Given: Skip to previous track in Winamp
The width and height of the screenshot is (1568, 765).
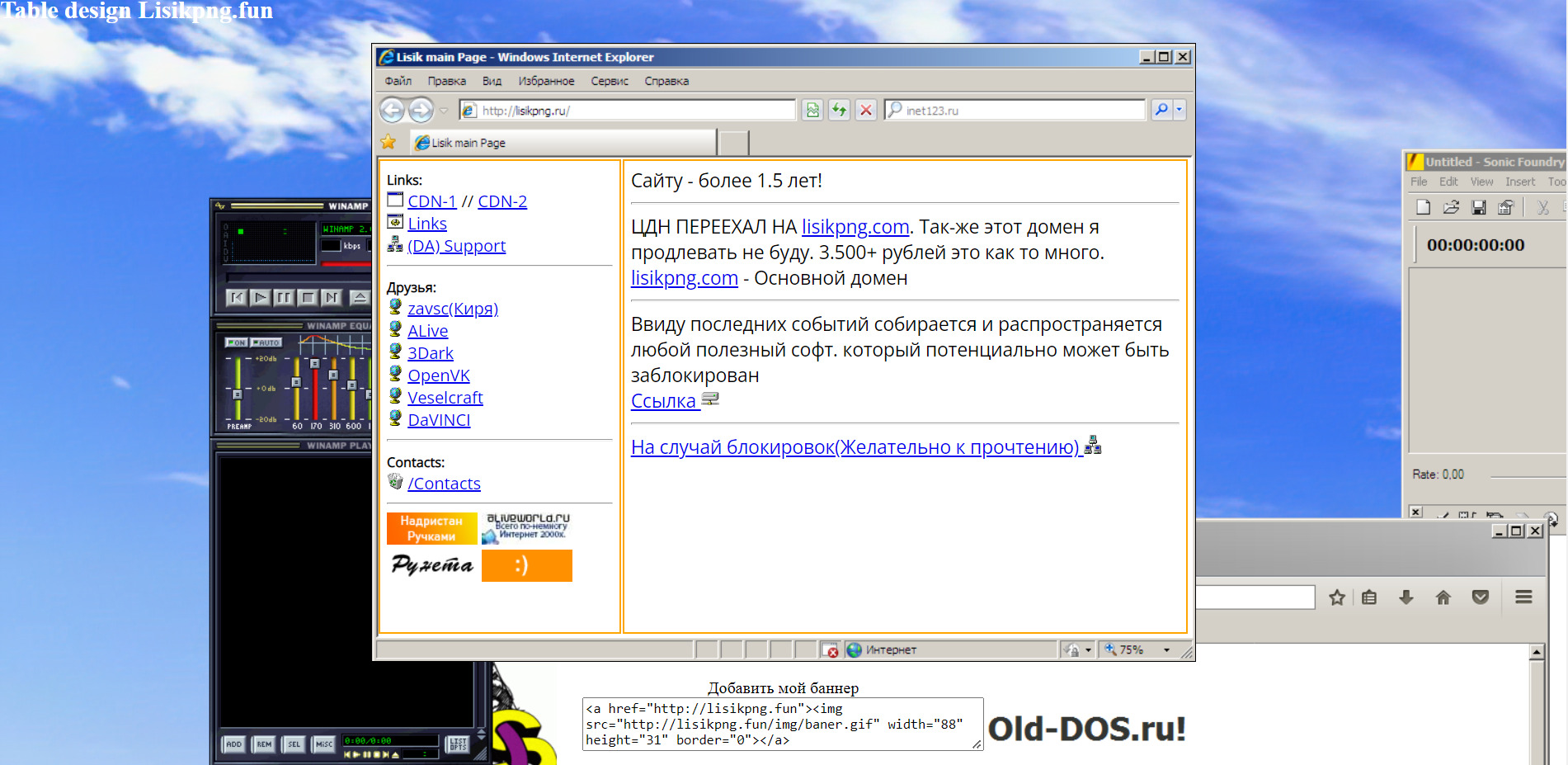Looking at the screenshot, I should coord(236,297).
